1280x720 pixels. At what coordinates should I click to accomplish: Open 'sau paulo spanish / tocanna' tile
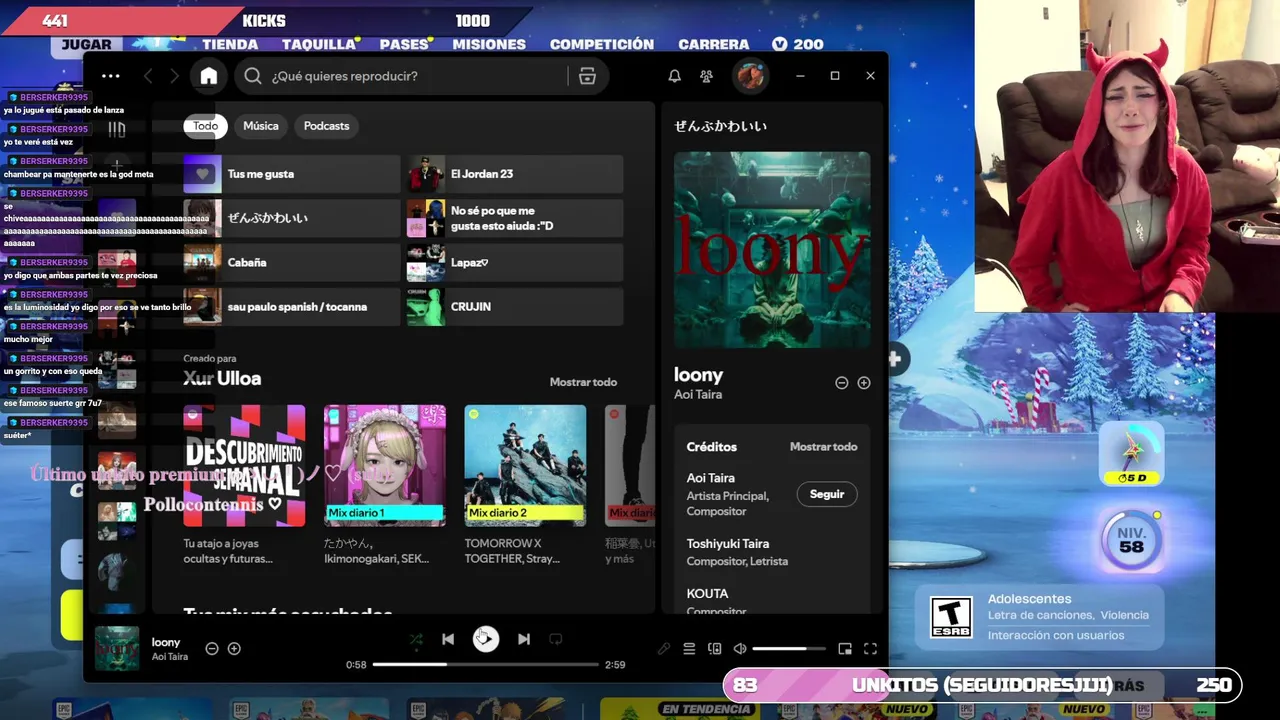click(x=292, y=307)
